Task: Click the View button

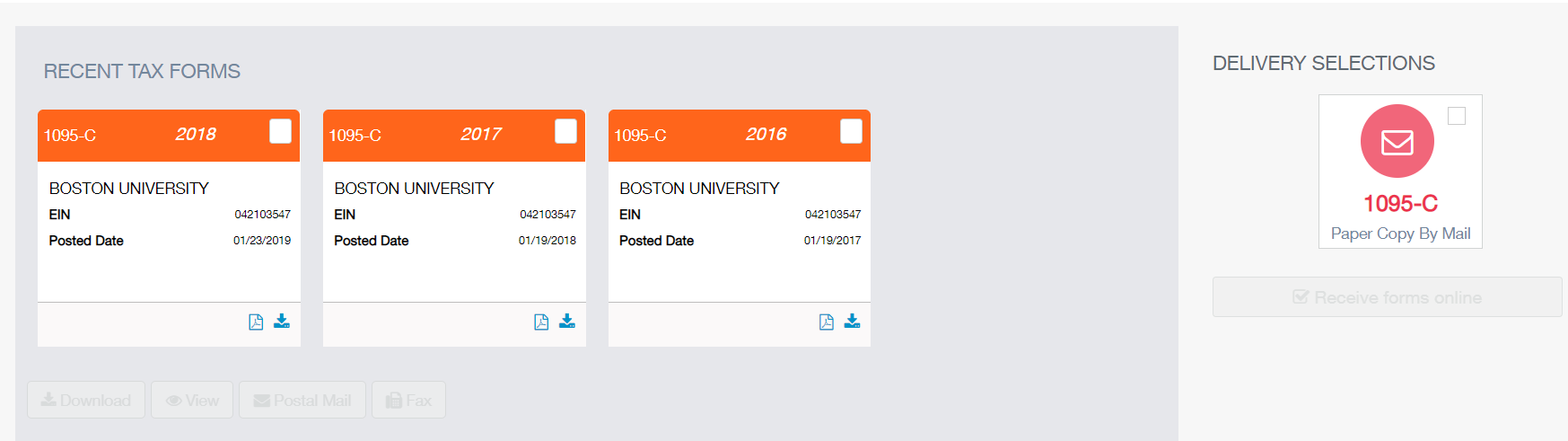Action: tap(192, 401)
